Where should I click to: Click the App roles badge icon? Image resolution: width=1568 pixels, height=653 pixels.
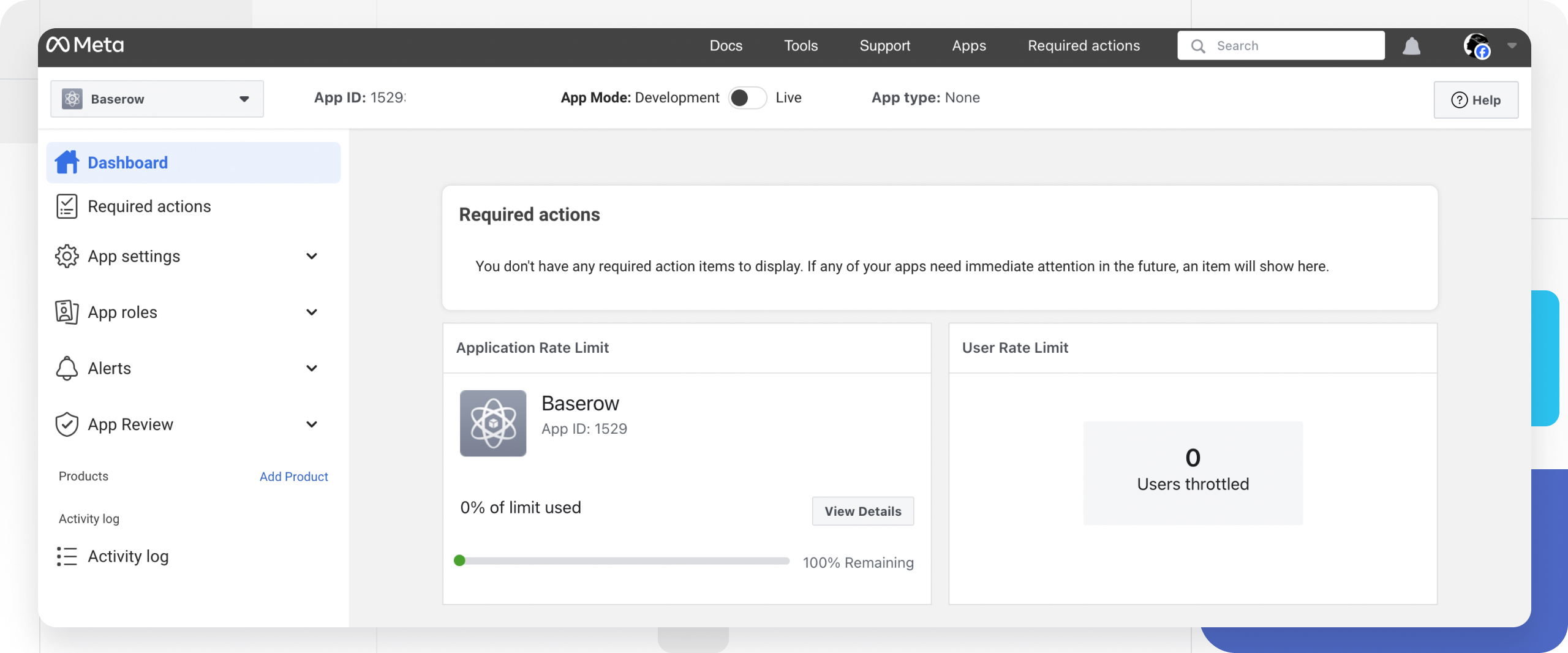(x=67, y=312)
